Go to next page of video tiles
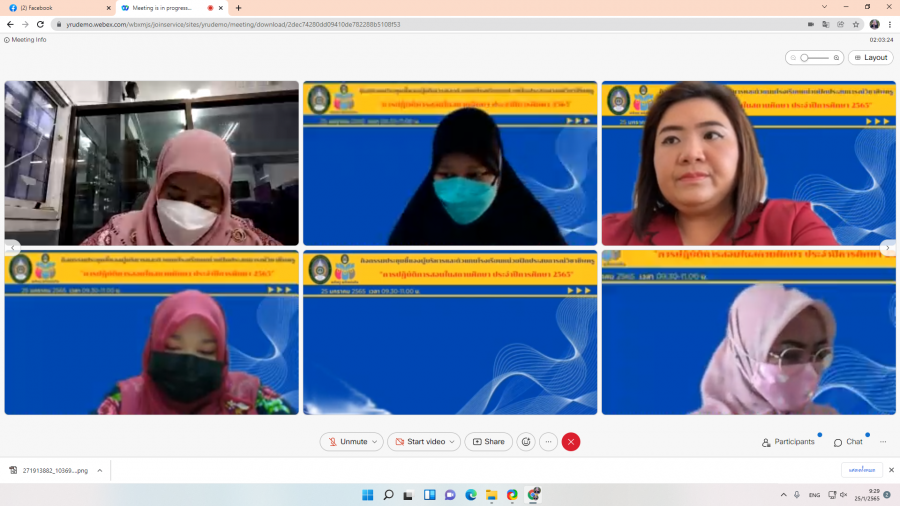The height and width of the screenshot is (506, 900). [887, 247]
